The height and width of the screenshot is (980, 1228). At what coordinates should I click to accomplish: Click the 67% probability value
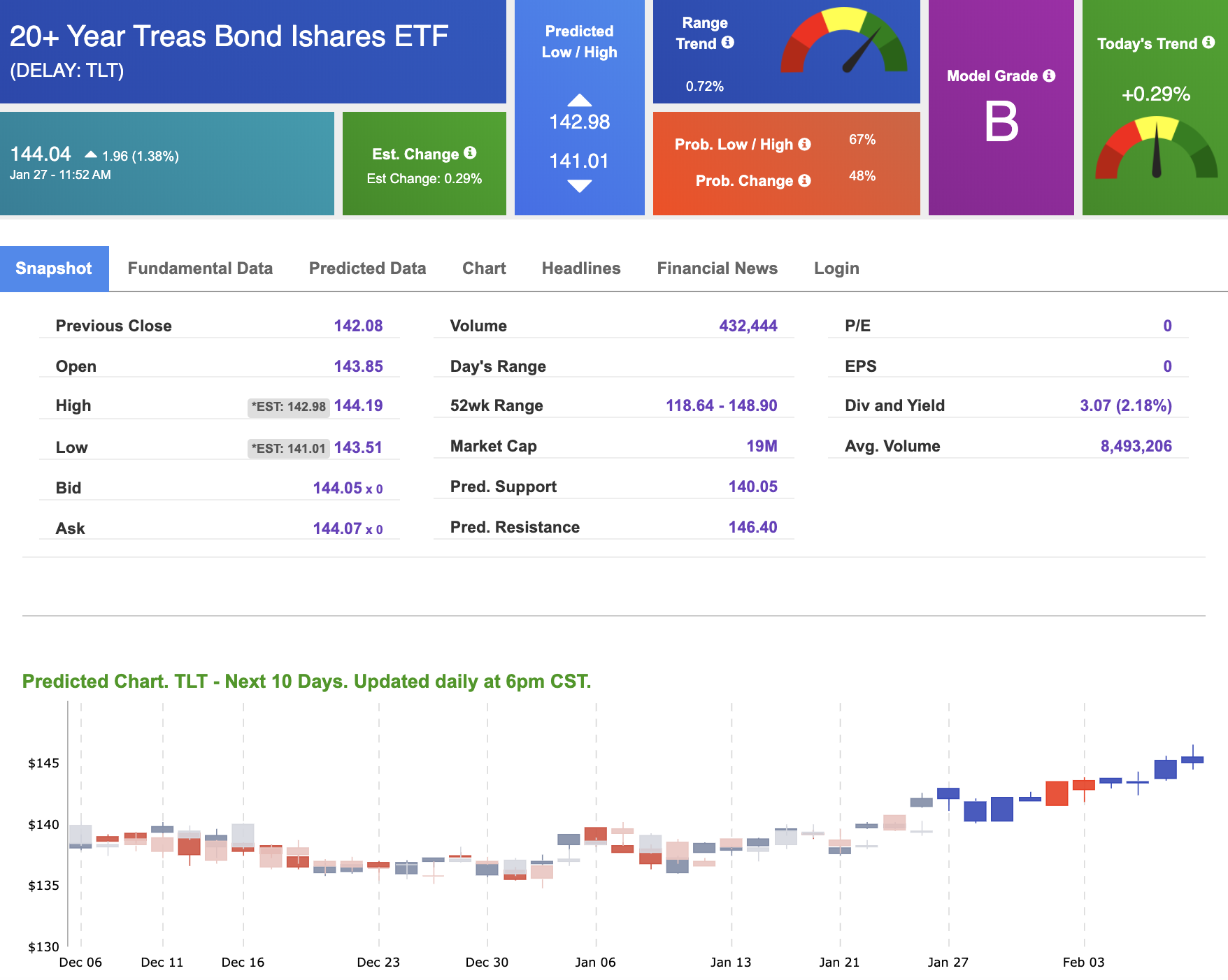(x=862, y=140)
